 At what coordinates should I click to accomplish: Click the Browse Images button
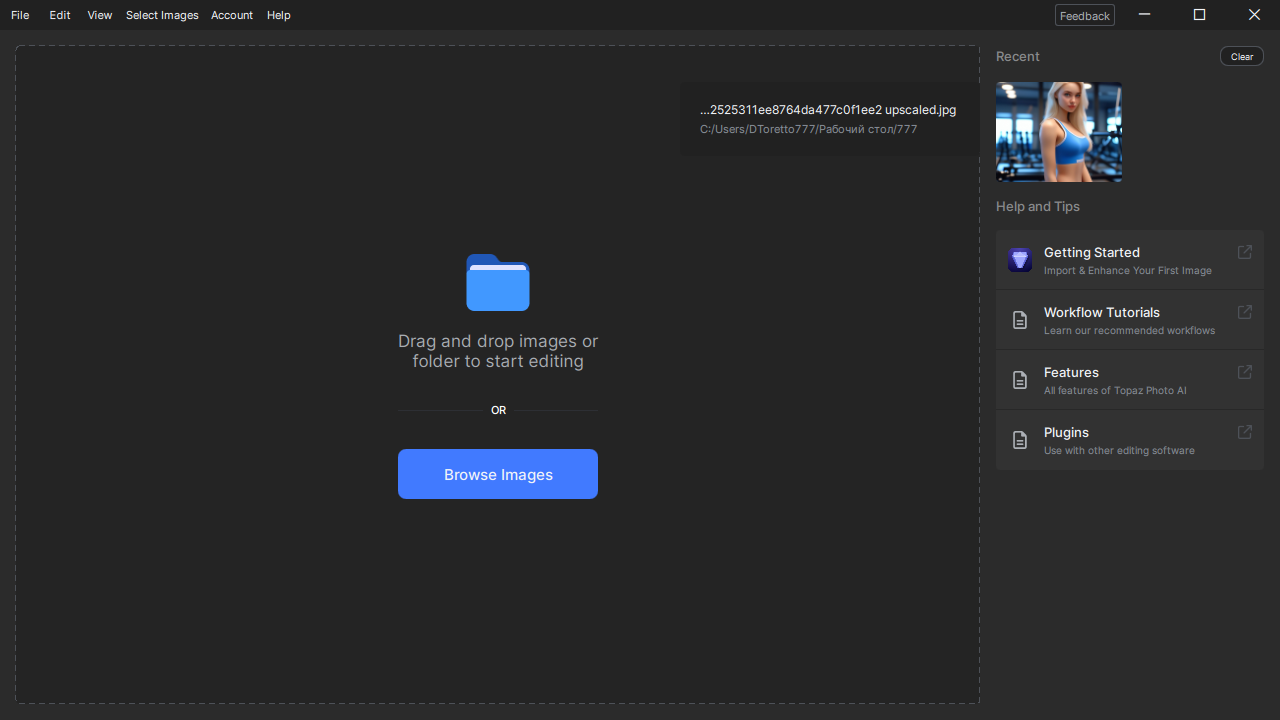(x=498, y=474)
